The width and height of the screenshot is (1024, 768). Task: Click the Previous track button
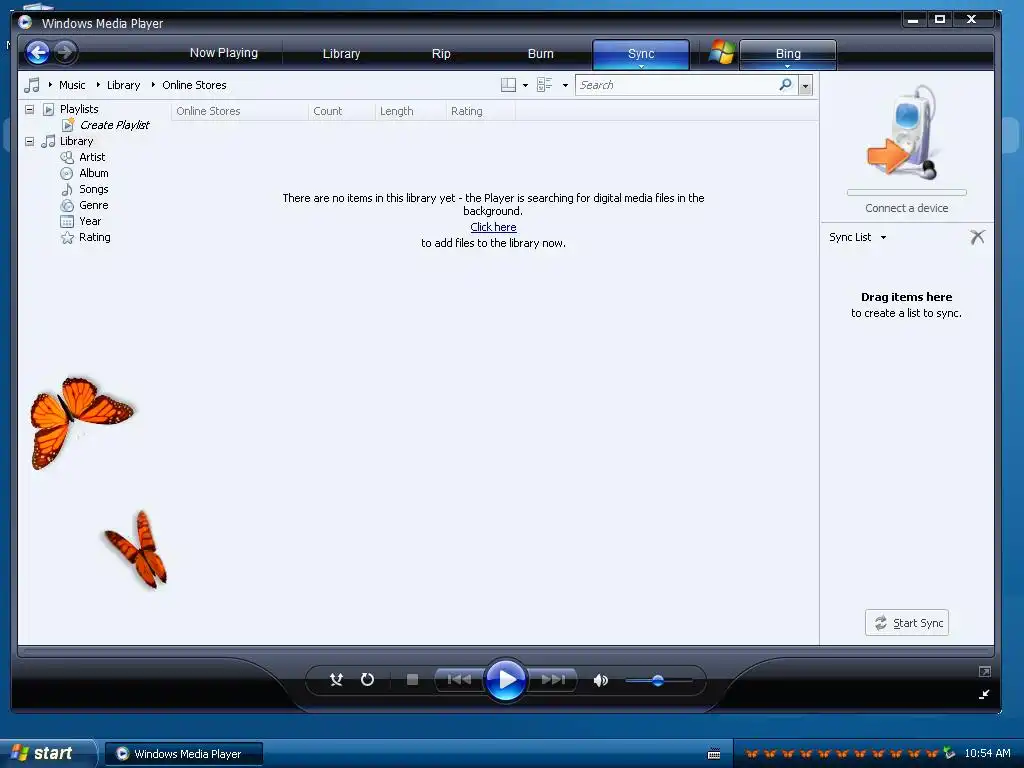[x=459, y=680]
